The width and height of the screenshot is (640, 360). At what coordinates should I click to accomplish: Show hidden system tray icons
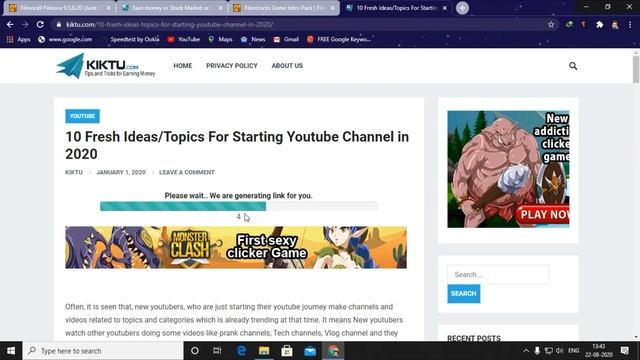pos(526,351)
